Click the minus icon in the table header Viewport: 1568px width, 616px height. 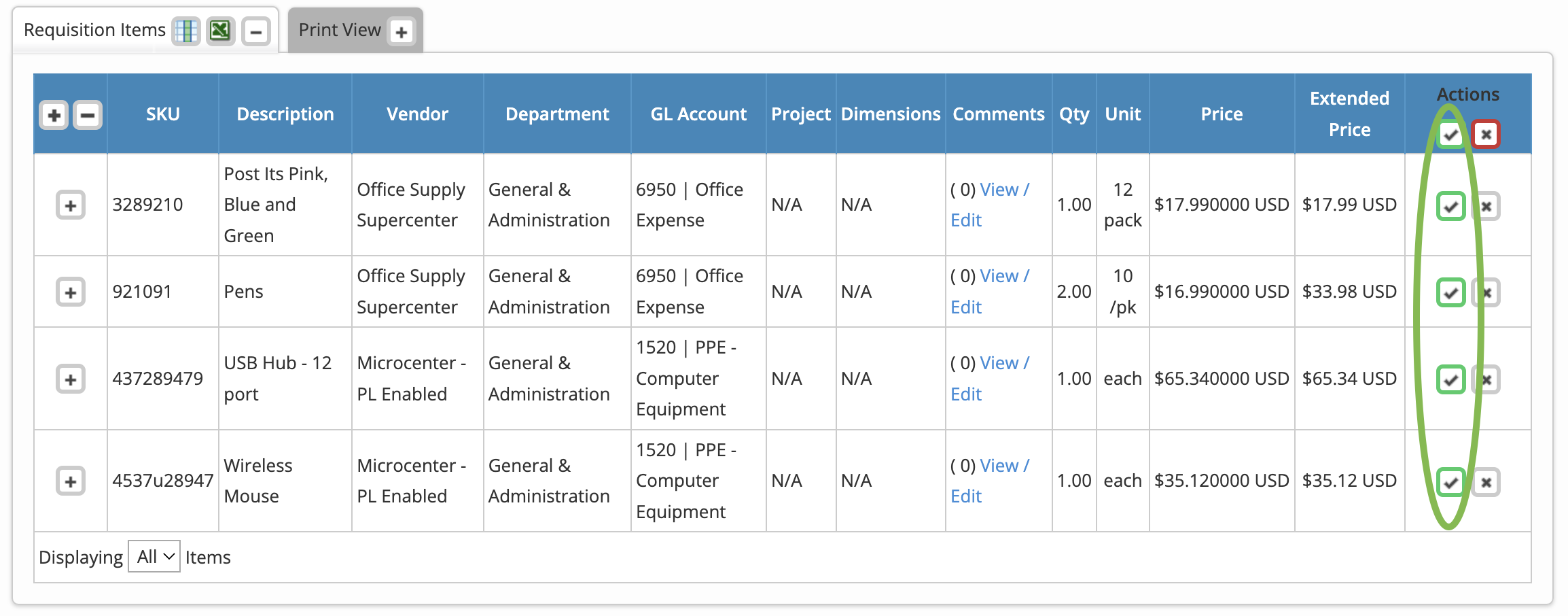(87, 116)
